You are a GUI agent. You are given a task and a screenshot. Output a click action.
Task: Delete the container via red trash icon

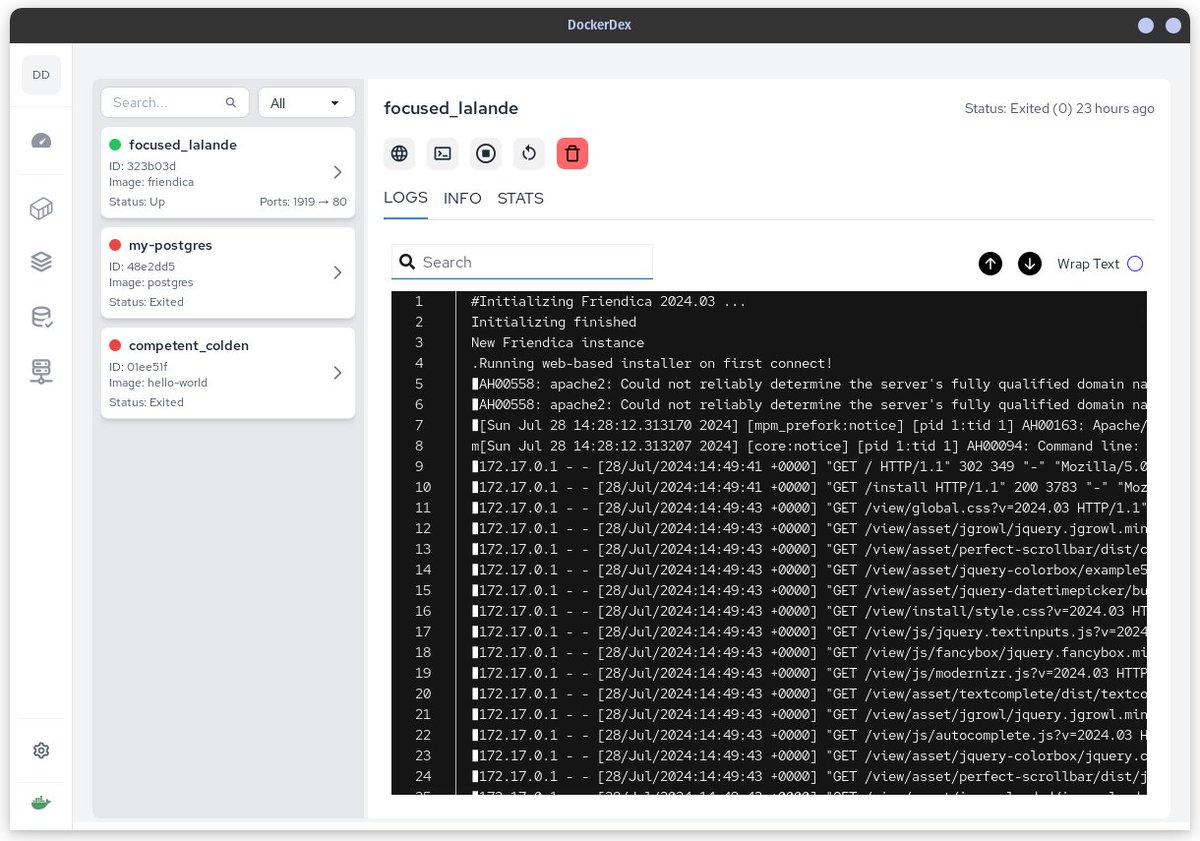tap(572, 153)
